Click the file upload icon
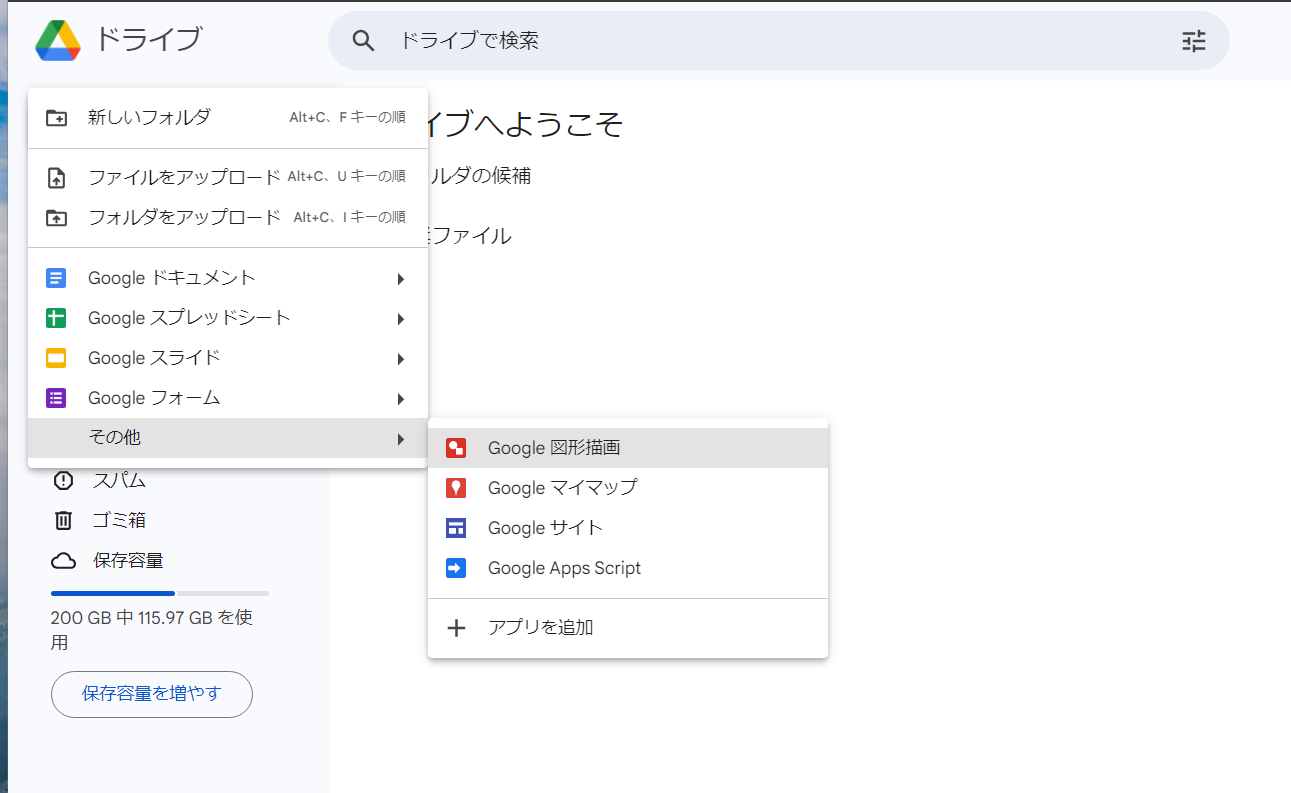Screen dimensions: 1291x793 [57, 178]
